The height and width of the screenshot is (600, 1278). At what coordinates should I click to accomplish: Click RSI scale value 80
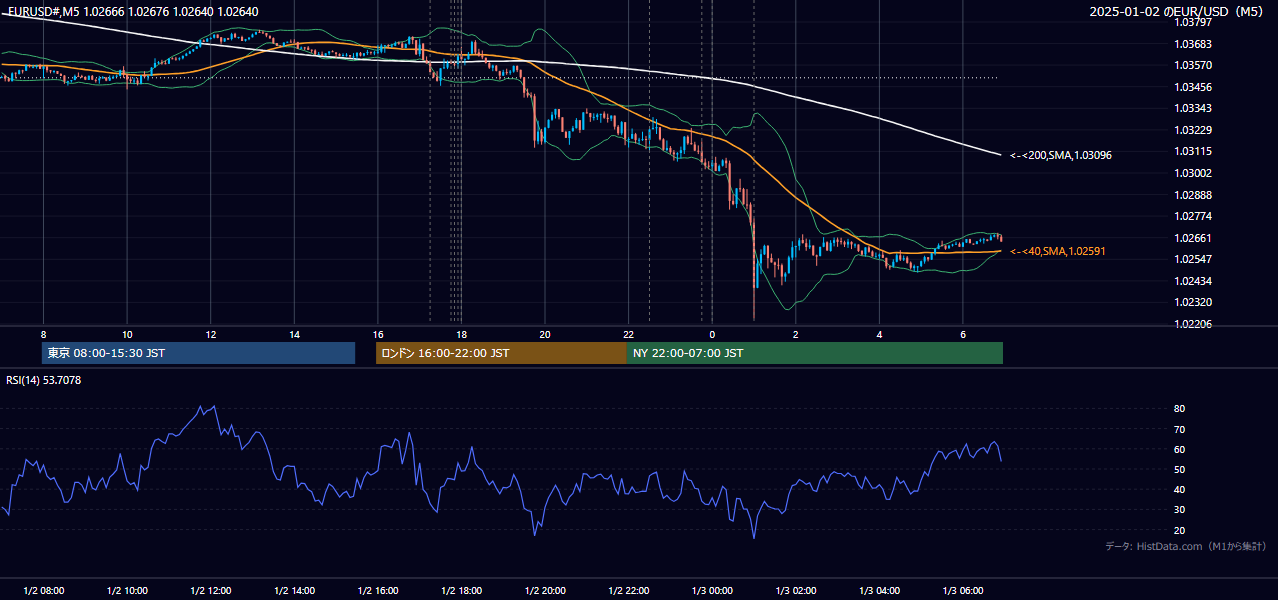1180,409
